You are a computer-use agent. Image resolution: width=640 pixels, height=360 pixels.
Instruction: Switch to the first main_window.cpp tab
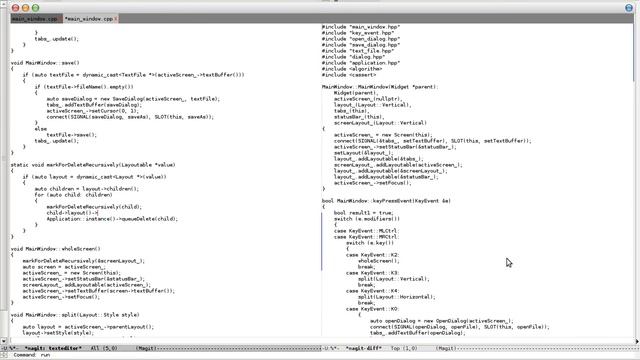[x=36, y=19]
